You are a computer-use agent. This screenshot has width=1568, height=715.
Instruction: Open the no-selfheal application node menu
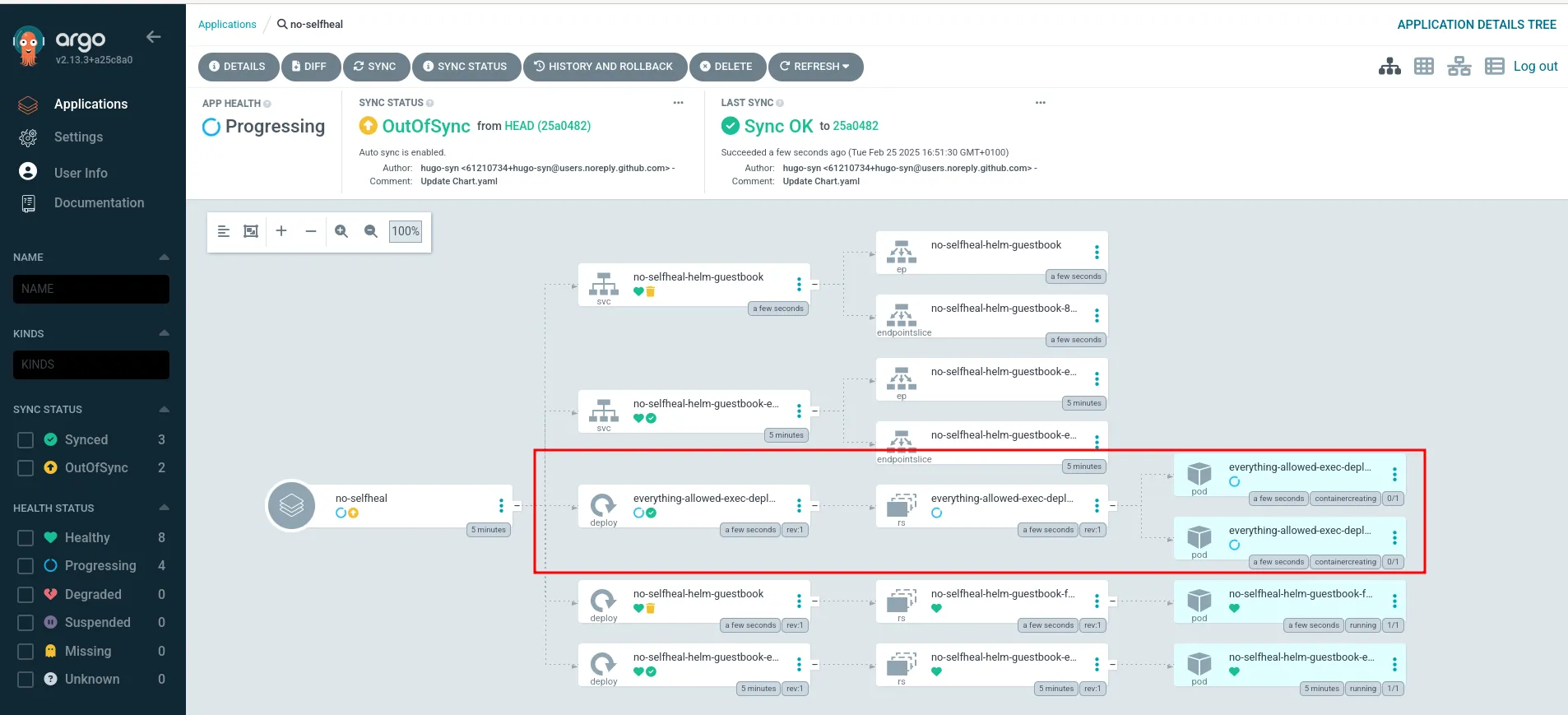click(x=501, y=505)
